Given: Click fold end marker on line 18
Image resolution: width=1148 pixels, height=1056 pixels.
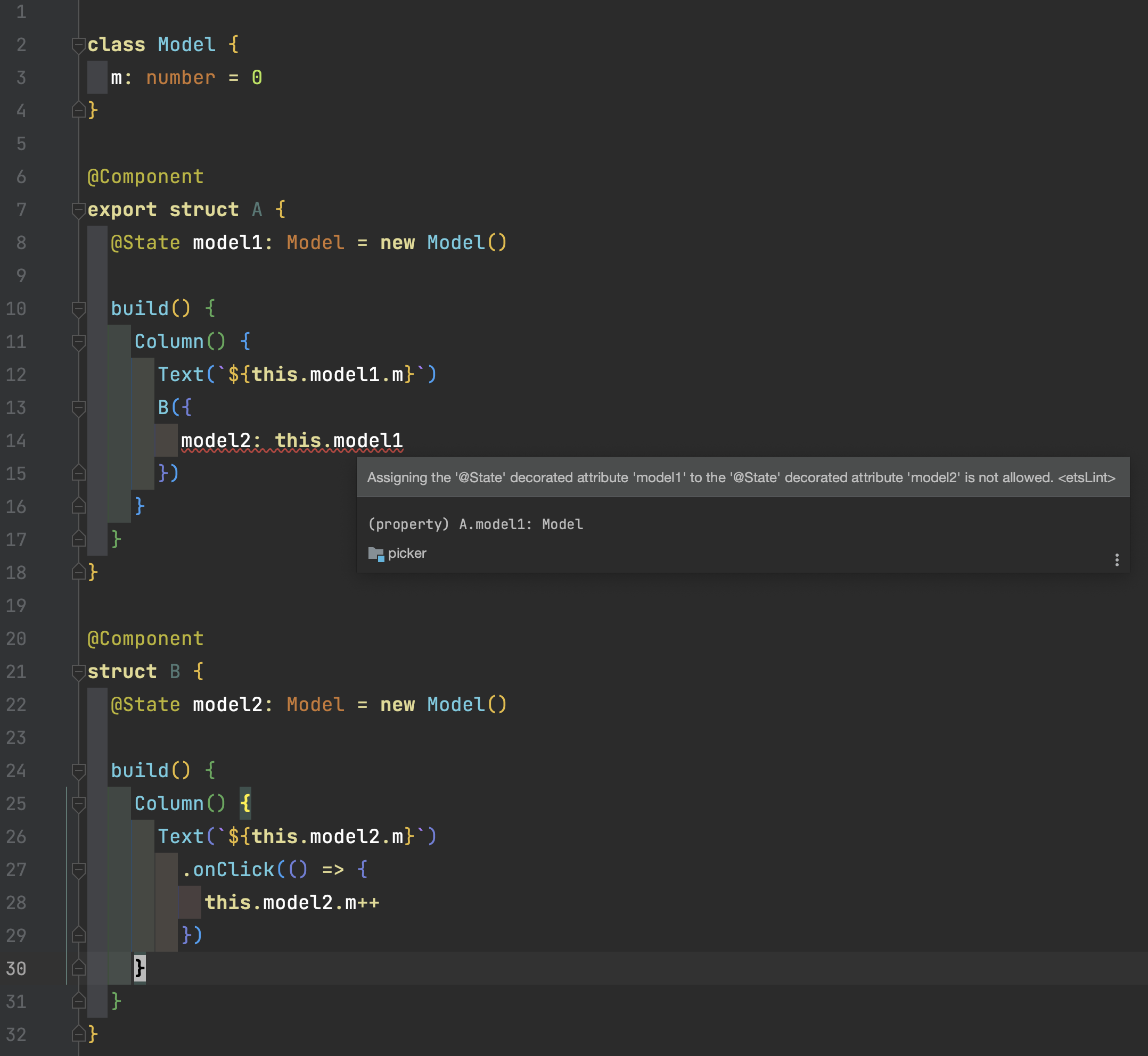Looking at the screenshot, I should 79,572.
